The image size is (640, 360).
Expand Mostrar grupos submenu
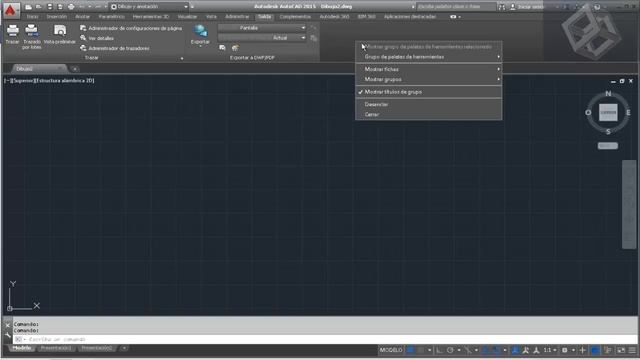pyautogui.click(x=429, y=79)
